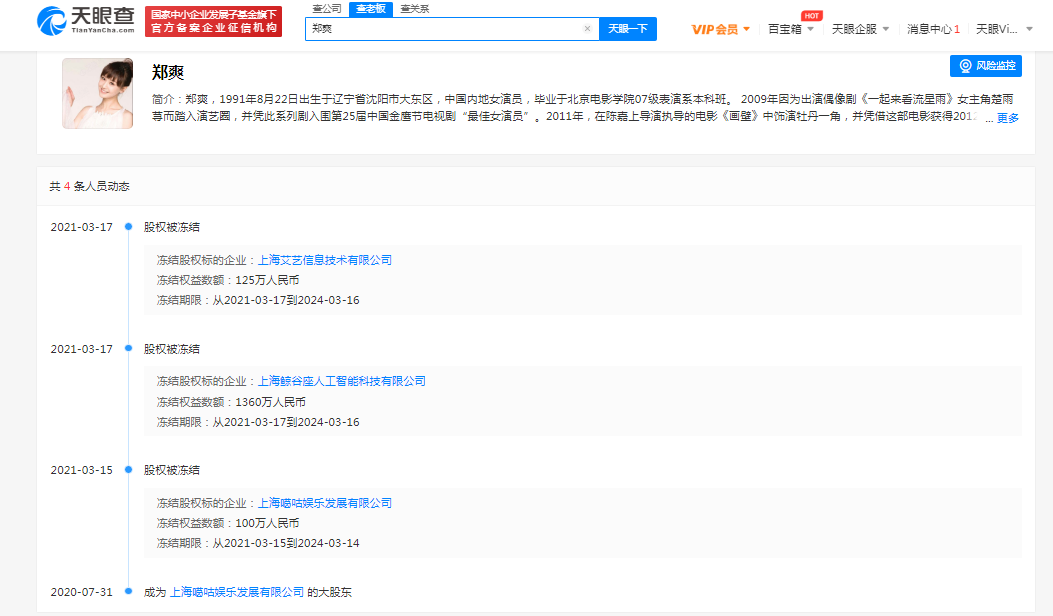Select the 查老板 search tab

pos(371,8)
